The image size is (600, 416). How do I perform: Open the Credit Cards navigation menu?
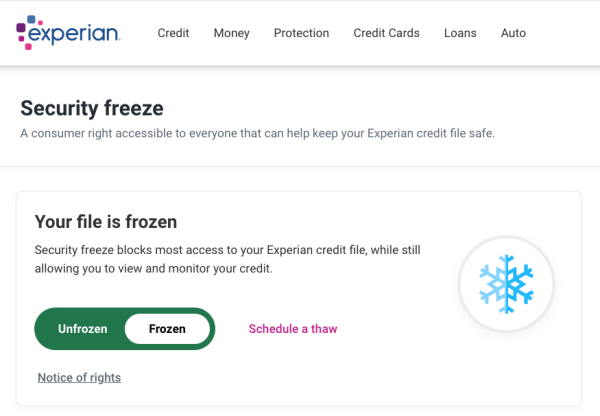click(386, 33)
